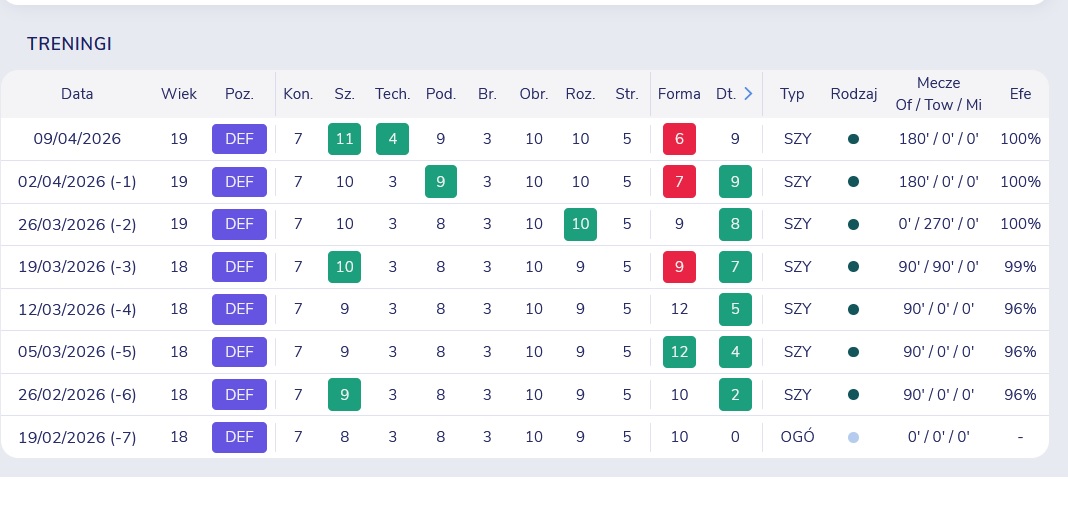Click the light blue Rodzaj dot for 19/02/2026
1068x530 pixels.
tap(853, 437)
